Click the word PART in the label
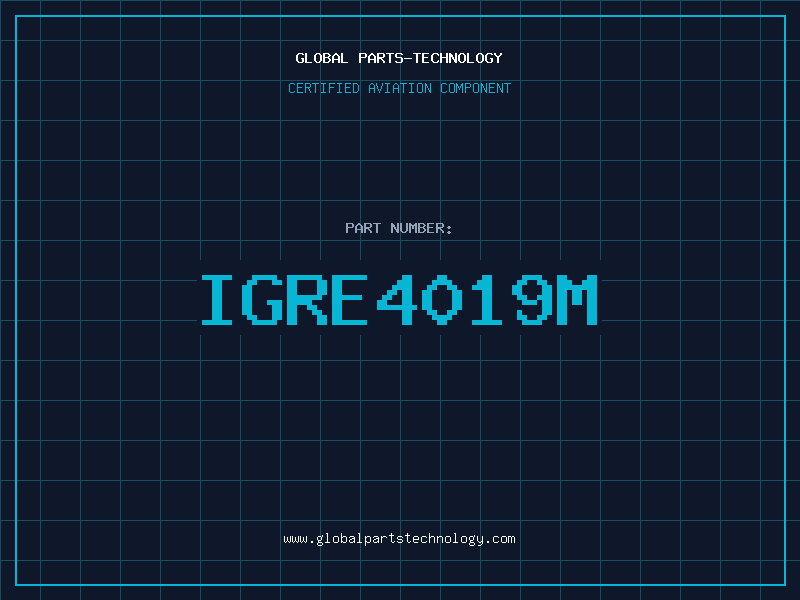Screen dimensions: 800x600 (x=364, y=228)
